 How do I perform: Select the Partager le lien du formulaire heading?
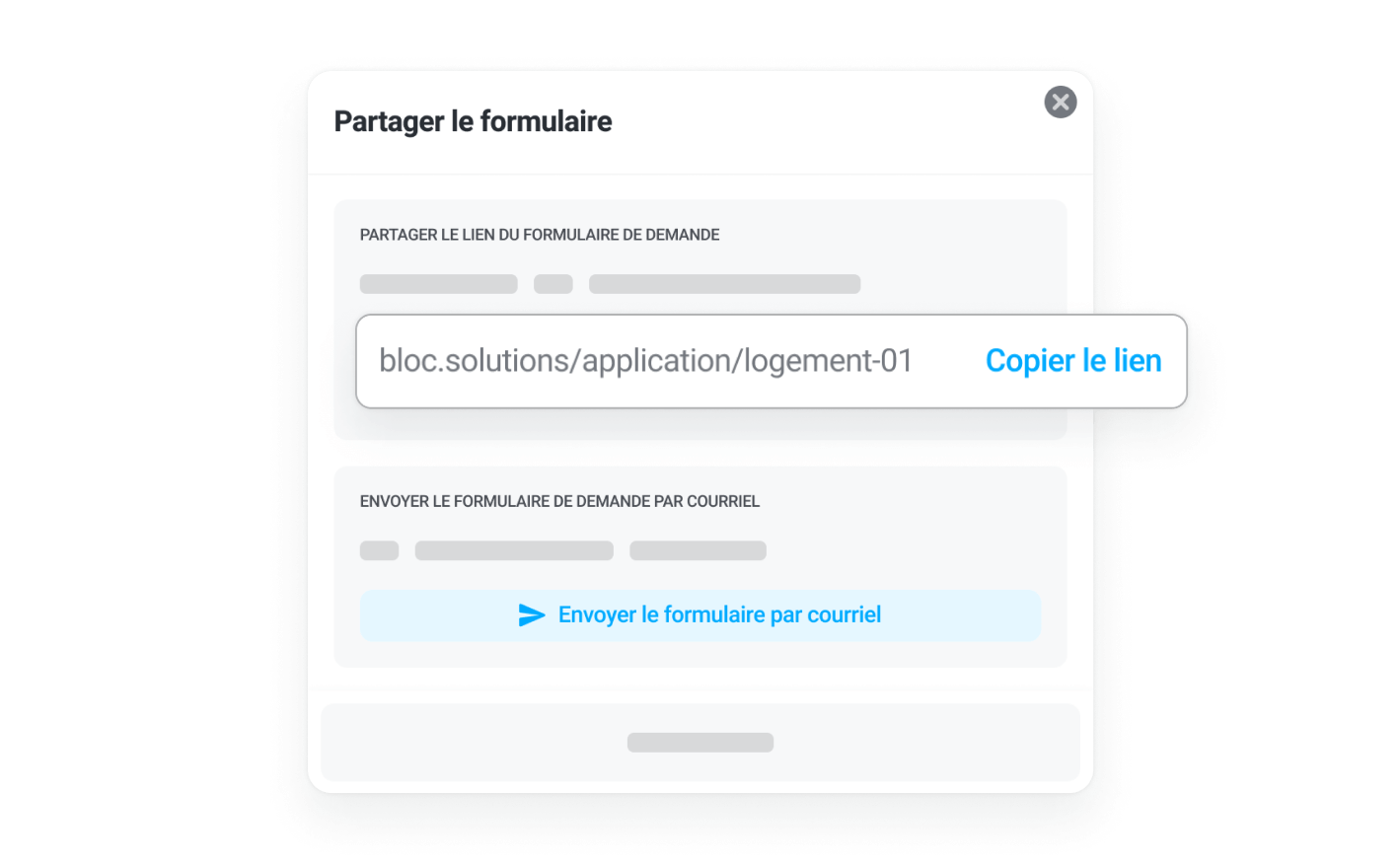click(x=540, y=235)
